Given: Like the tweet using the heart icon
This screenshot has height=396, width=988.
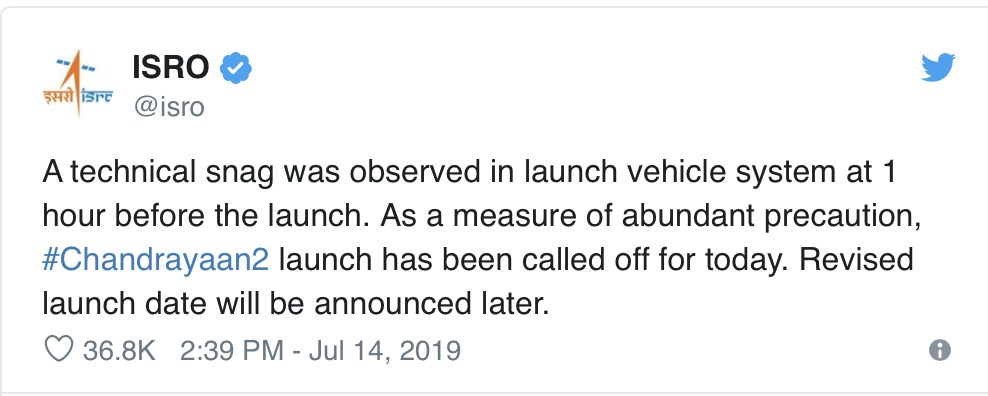Looking at the screenshot, I should pos(59,349).
